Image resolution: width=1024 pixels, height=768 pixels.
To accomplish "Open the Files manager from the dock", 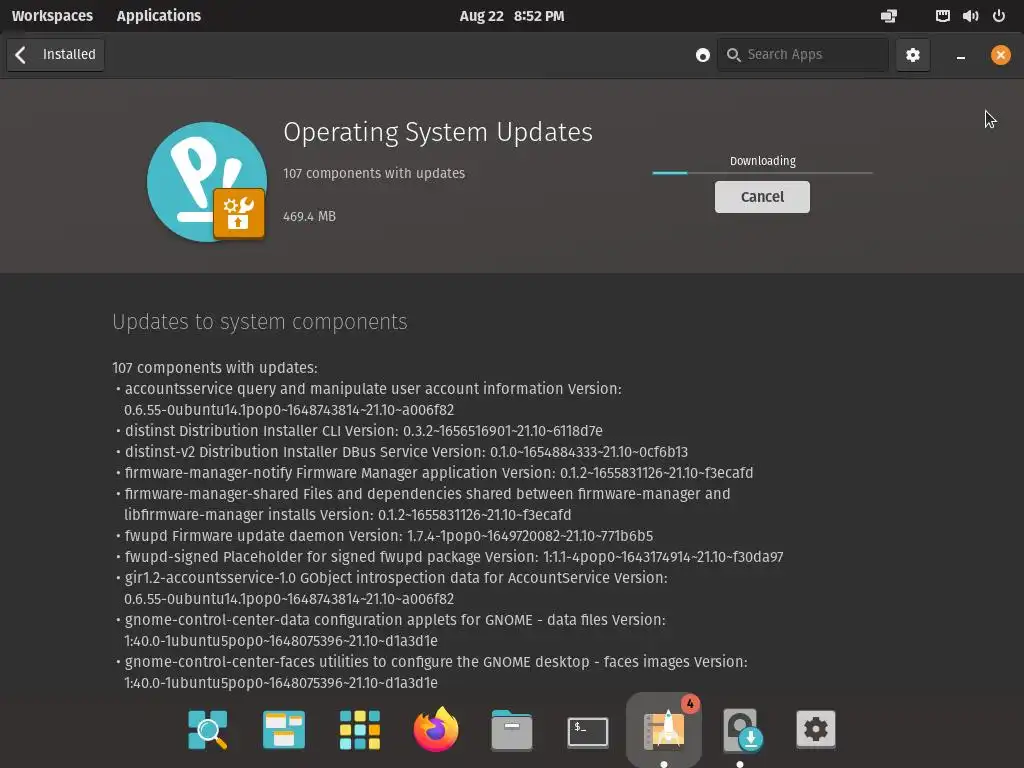I will (x=511, y=729).
